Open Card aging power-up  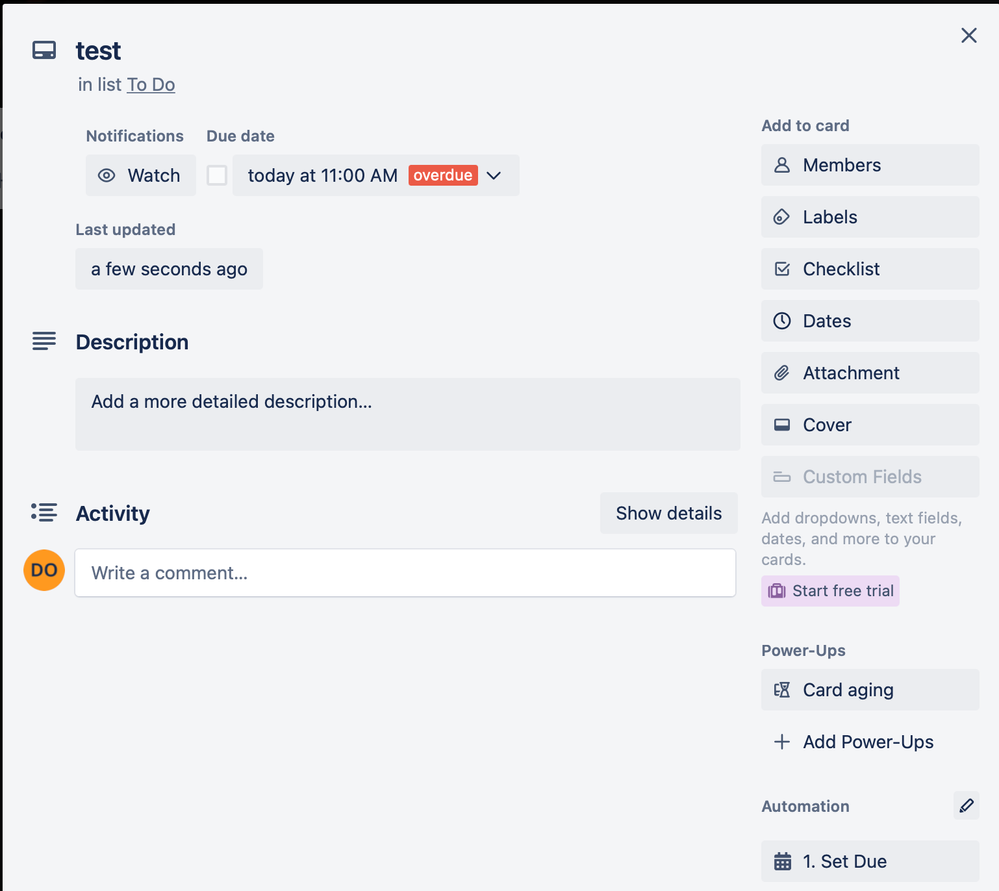[x=869, y=690]
